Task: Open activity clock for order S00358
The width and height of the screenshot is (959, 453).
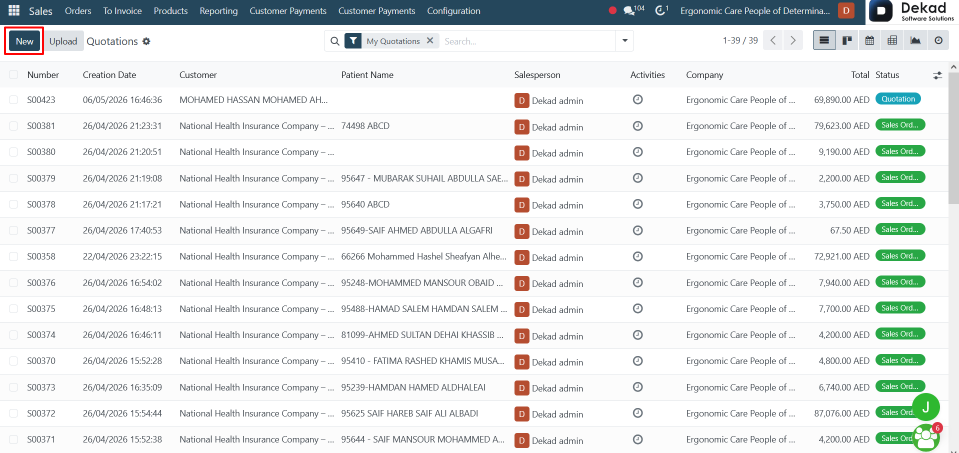Action: click(x=637, y=256)
